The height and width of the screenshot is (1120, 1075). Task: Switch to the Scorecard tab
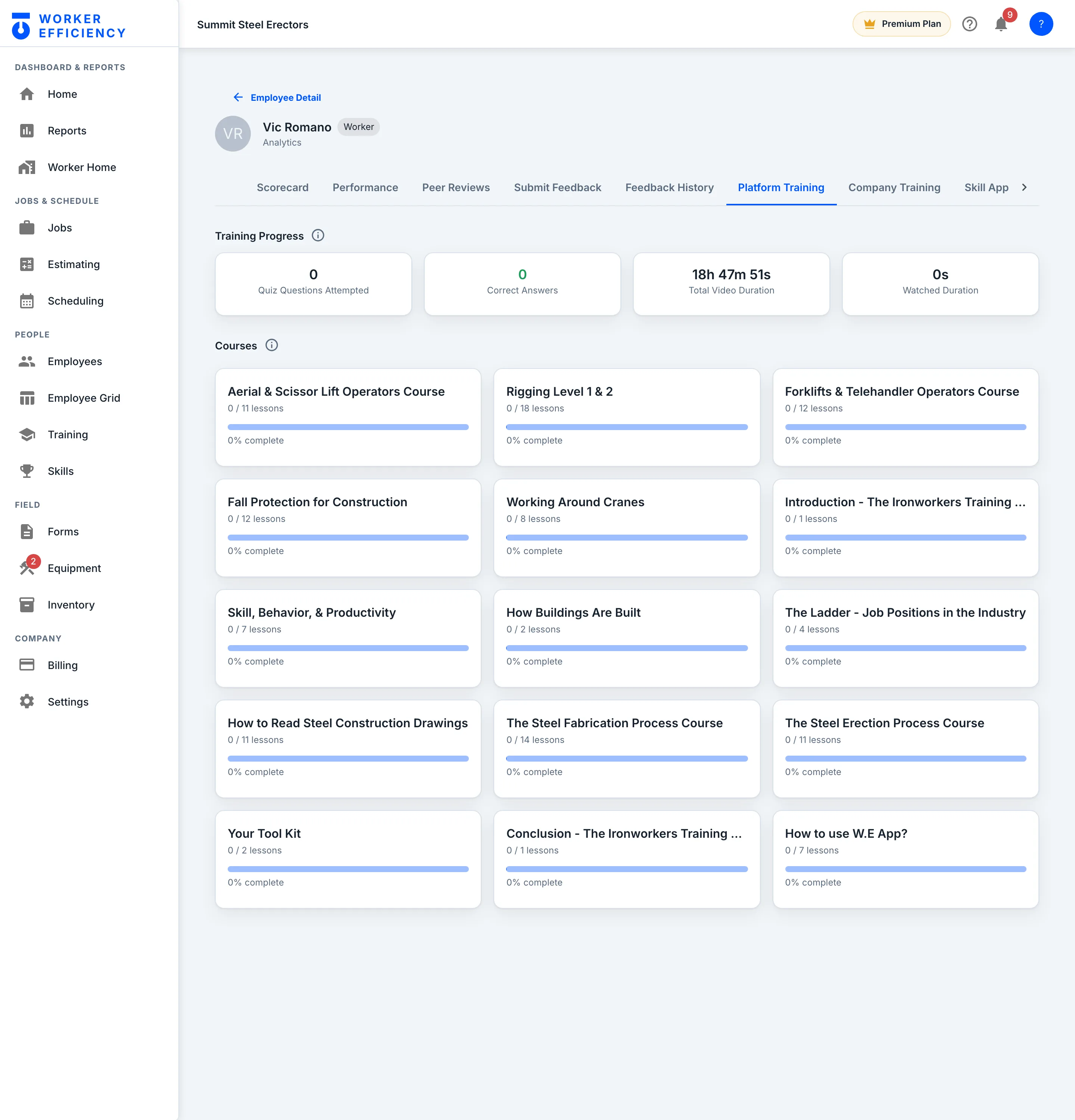[x=283, y=187]
